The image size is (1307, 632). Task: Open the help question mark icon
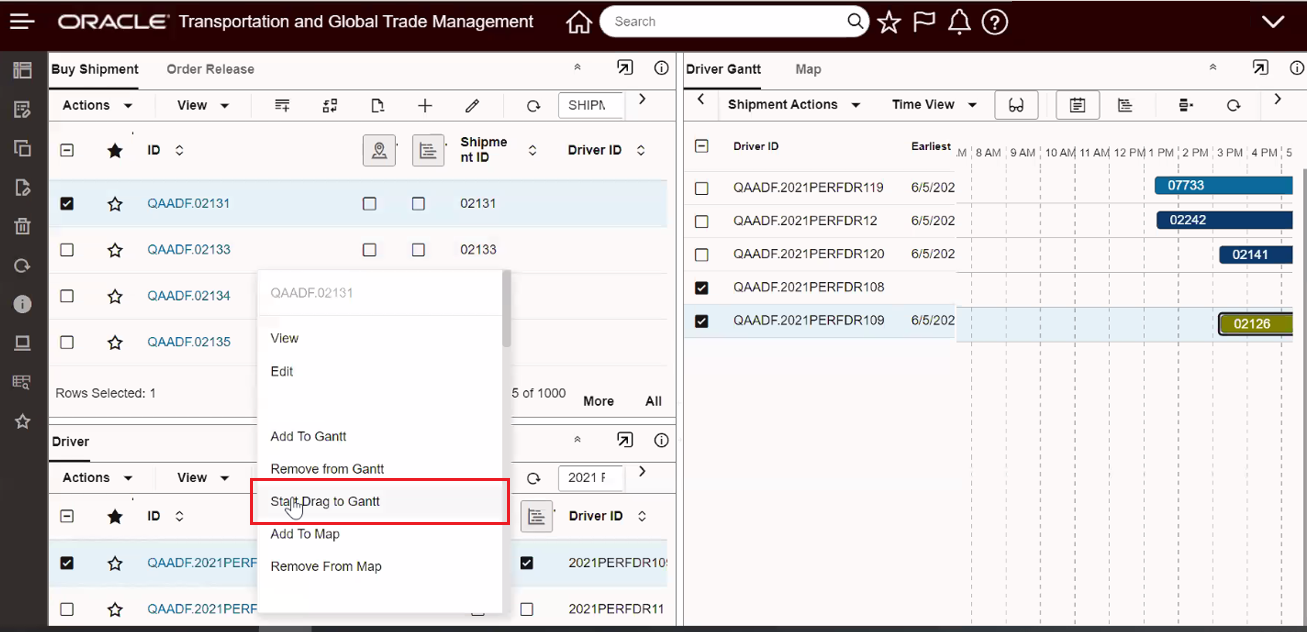pos(994,22)
